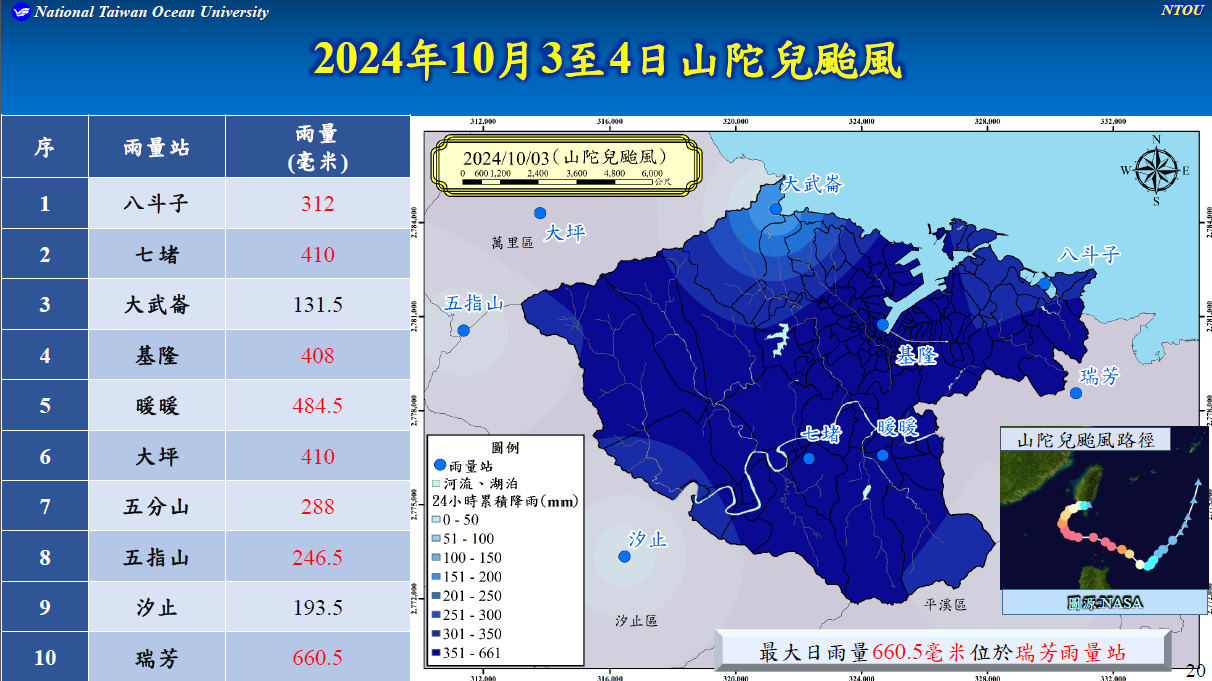Viewport: 1212px width, 681px height.
Task: Select the 瑞芳 rain station marker
Action: pos(1076,393)
